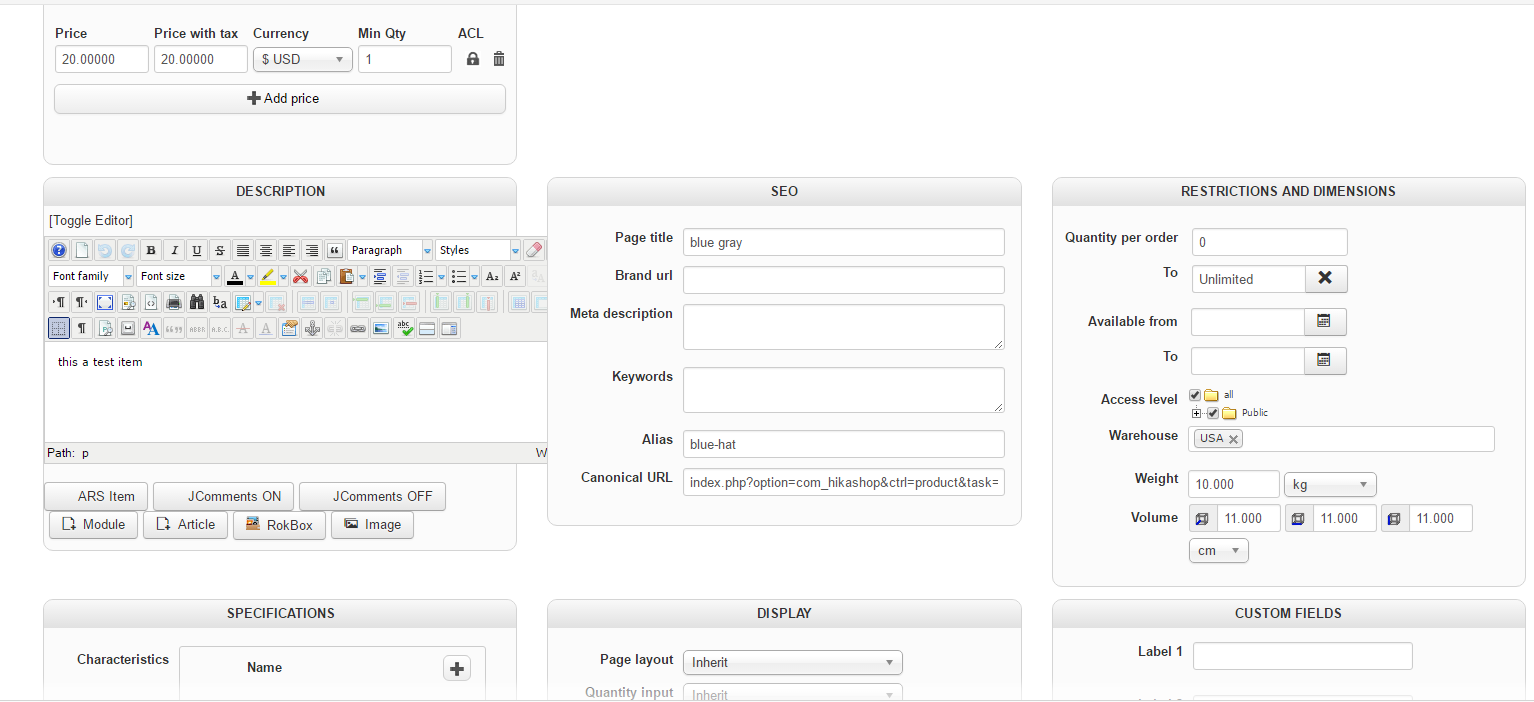Clear the Unlimited quantity with X button

tap(1326, 279)
